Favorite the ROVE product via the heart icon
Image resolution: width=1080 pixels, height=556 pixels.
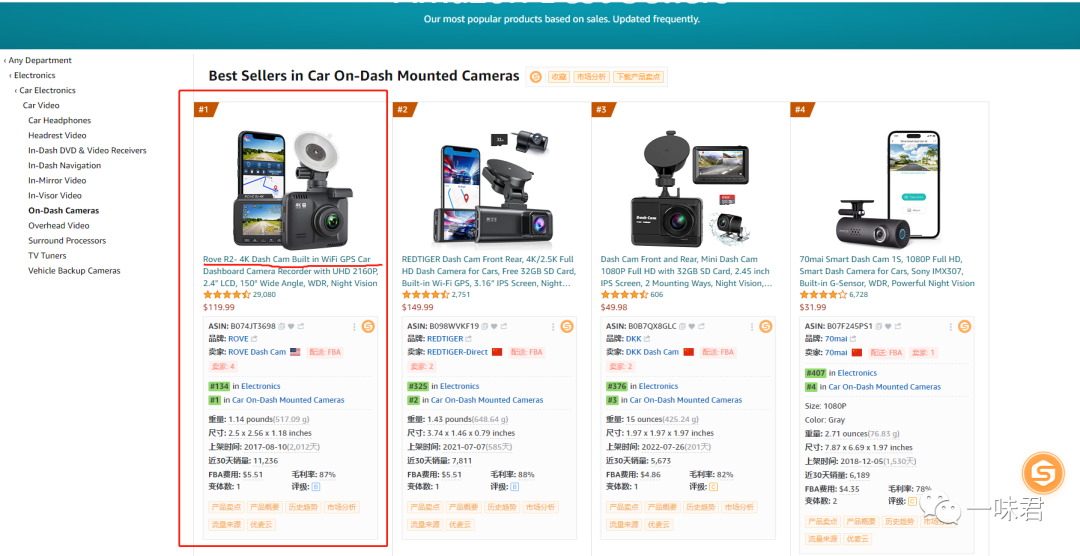pos(291,327)
